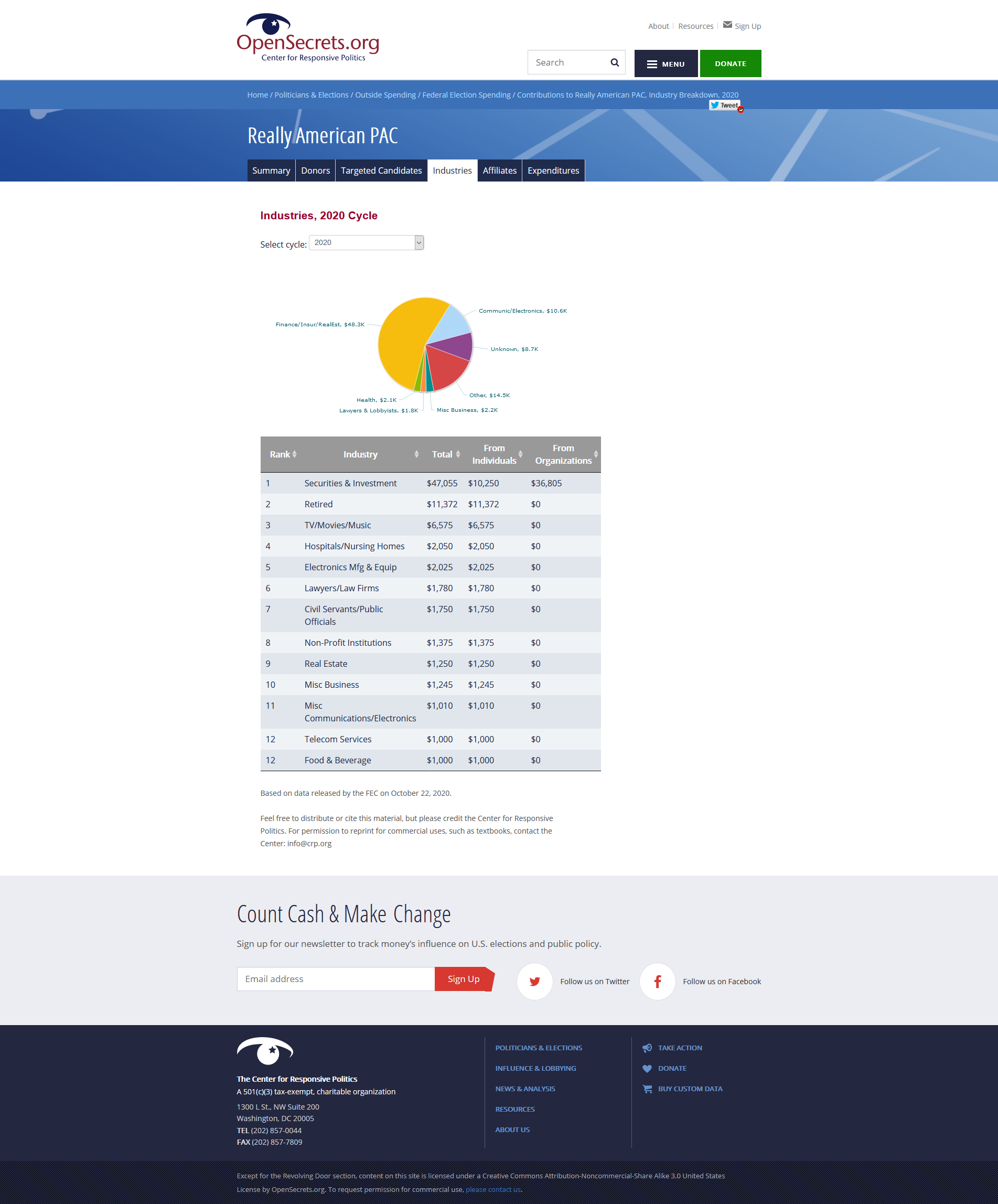
Task: Click the Food & Beverage row
Action: 431,760
